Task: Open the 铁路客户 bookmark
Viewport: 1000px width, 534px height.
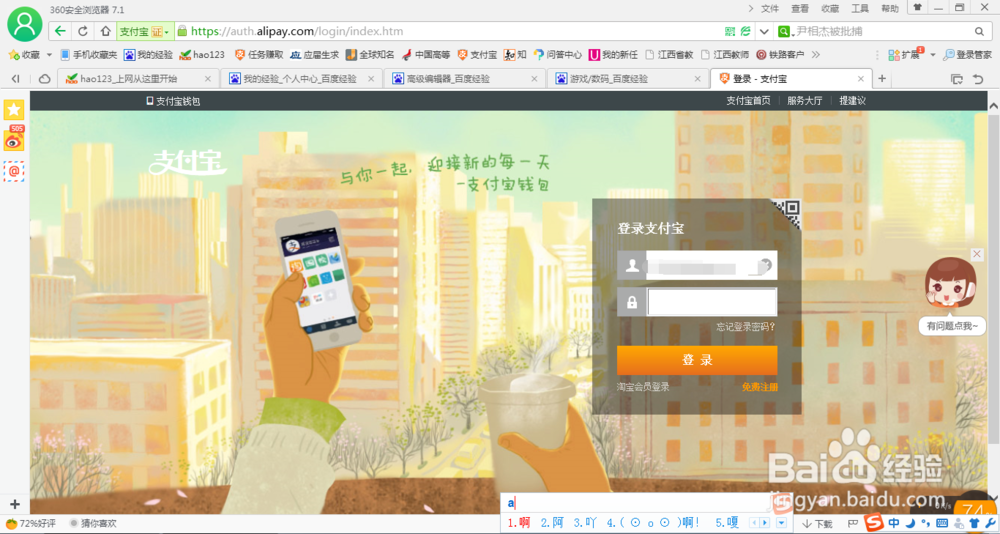Action: (780, 55)
